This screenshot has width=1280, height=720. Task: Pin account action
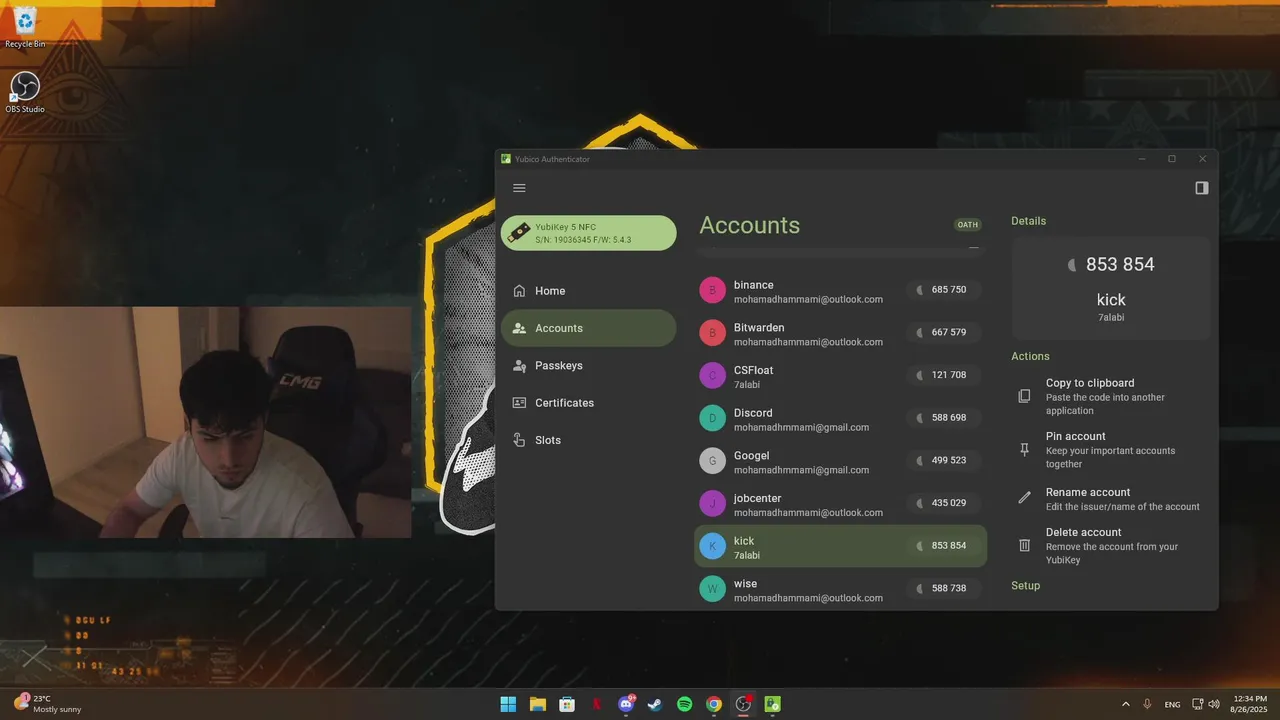[1110, 450]
